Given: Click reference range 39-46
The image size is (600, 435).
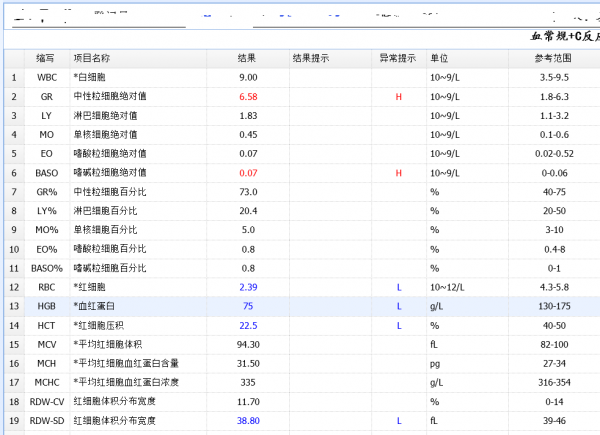Looking at the screenshot, I should coord(554,421).
